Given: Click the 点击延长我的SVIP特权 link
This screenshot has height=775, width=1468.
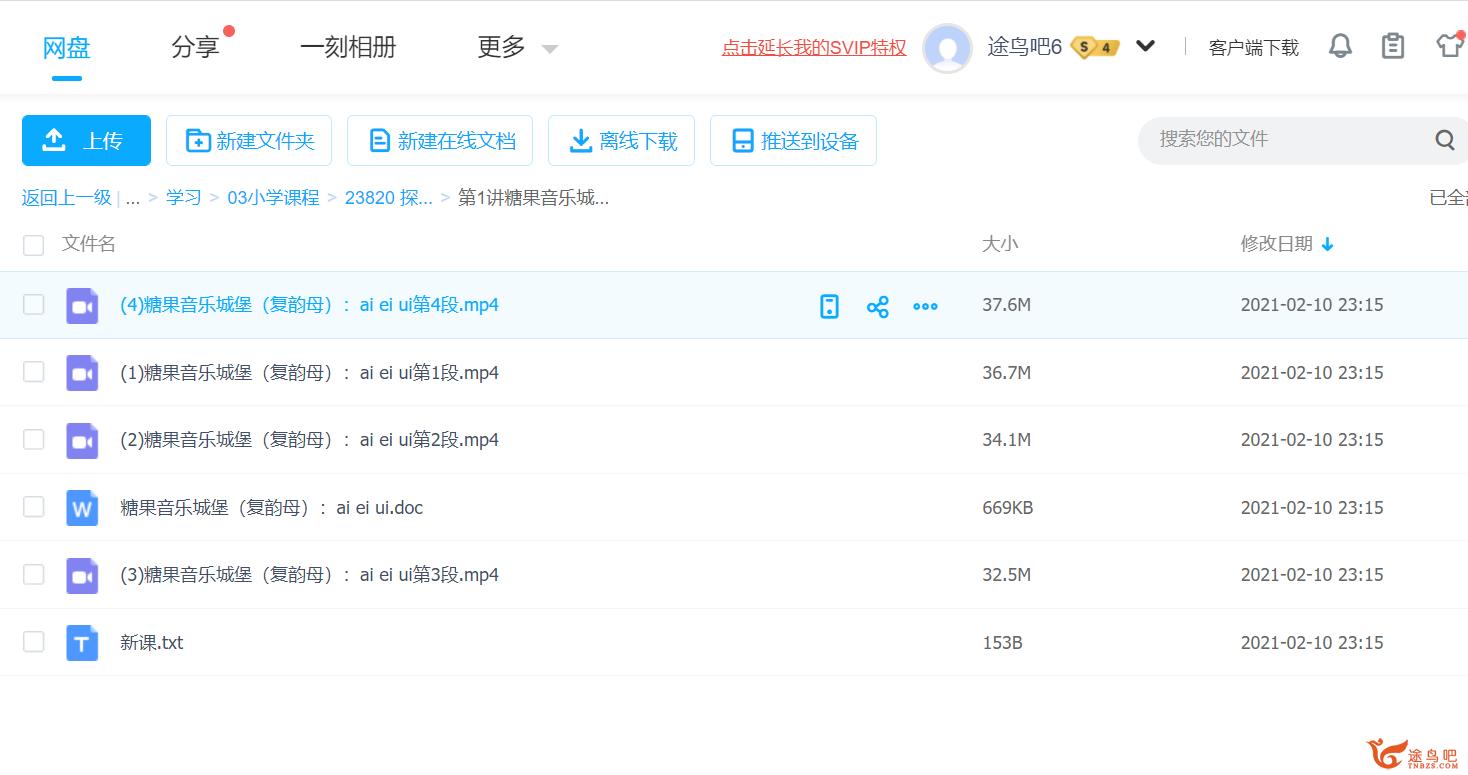Looking at the screenshot, I should tap(814, 47).
